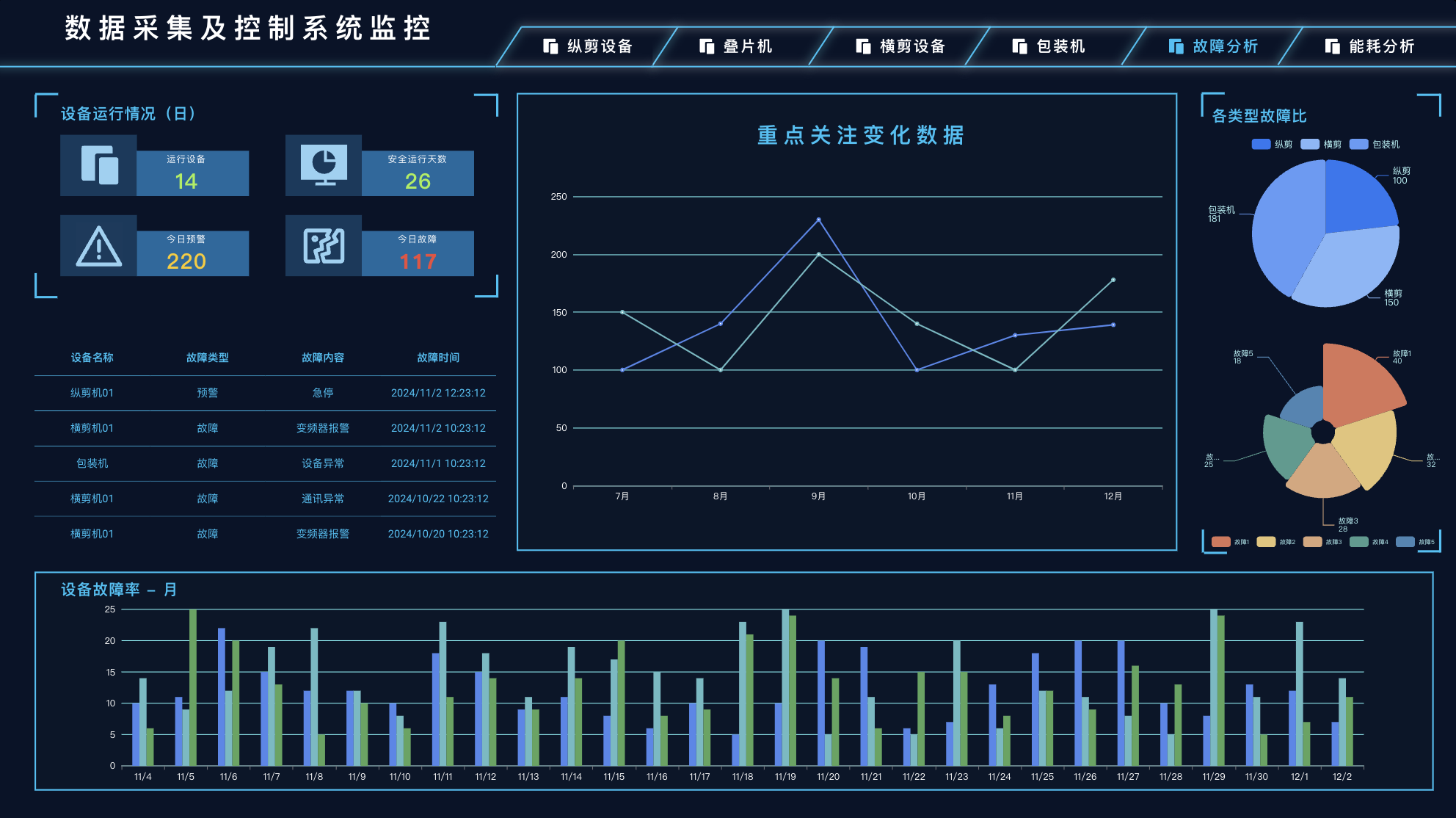Click the icon beside 纵剪设备 tab

pyautogui.click(x=550, y=46)
